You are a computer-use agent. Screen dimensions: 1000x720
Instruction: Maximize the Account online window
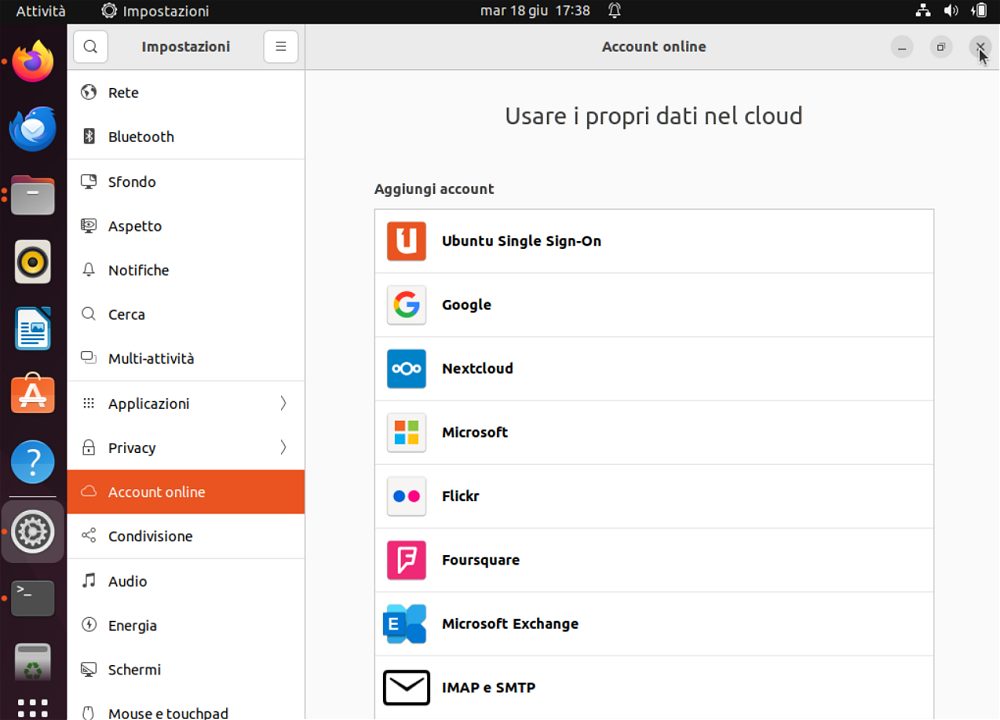click(941, 47)
